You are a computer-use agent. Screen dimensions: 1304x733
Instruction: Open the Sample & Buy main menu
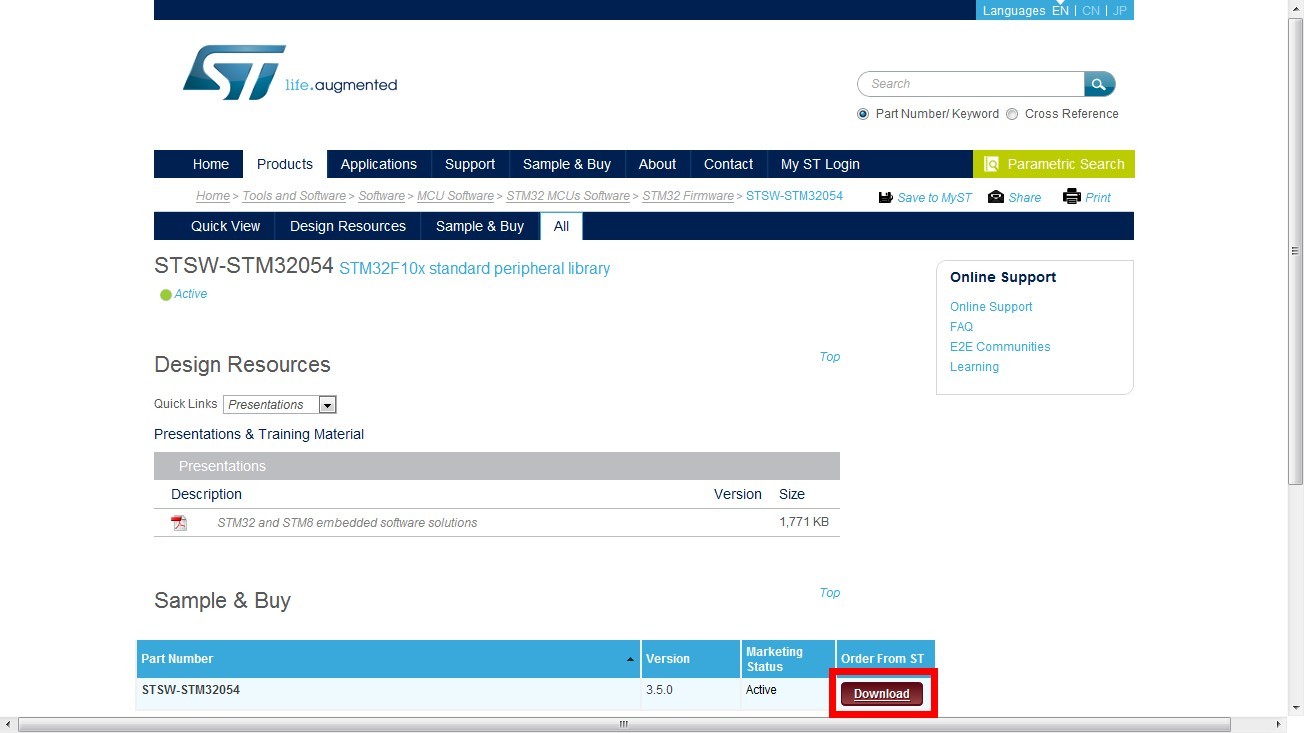tap(567, 164)
